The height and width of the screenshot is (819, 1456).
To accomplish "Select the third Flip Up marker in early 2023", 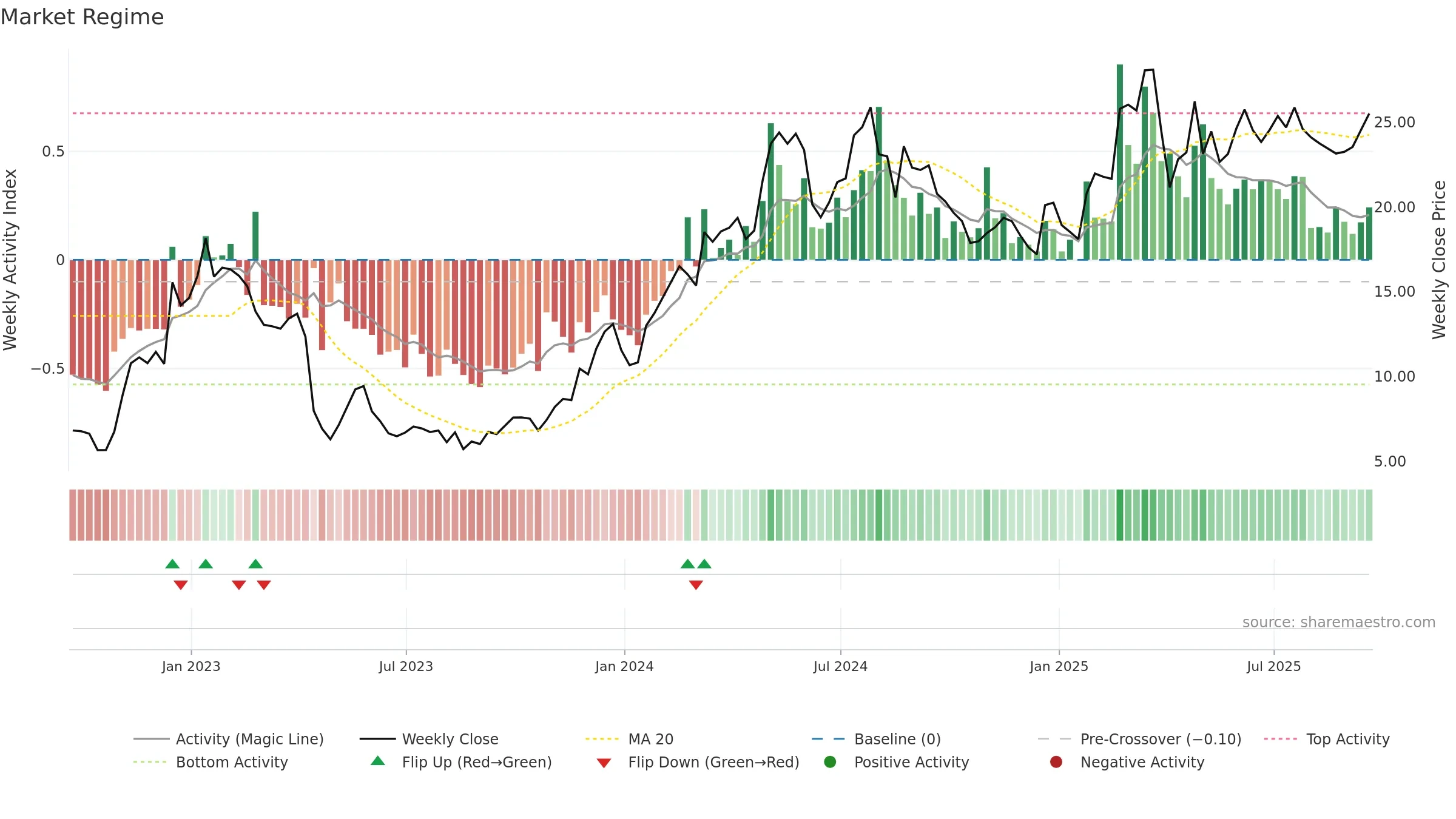I will coord(255,564).
